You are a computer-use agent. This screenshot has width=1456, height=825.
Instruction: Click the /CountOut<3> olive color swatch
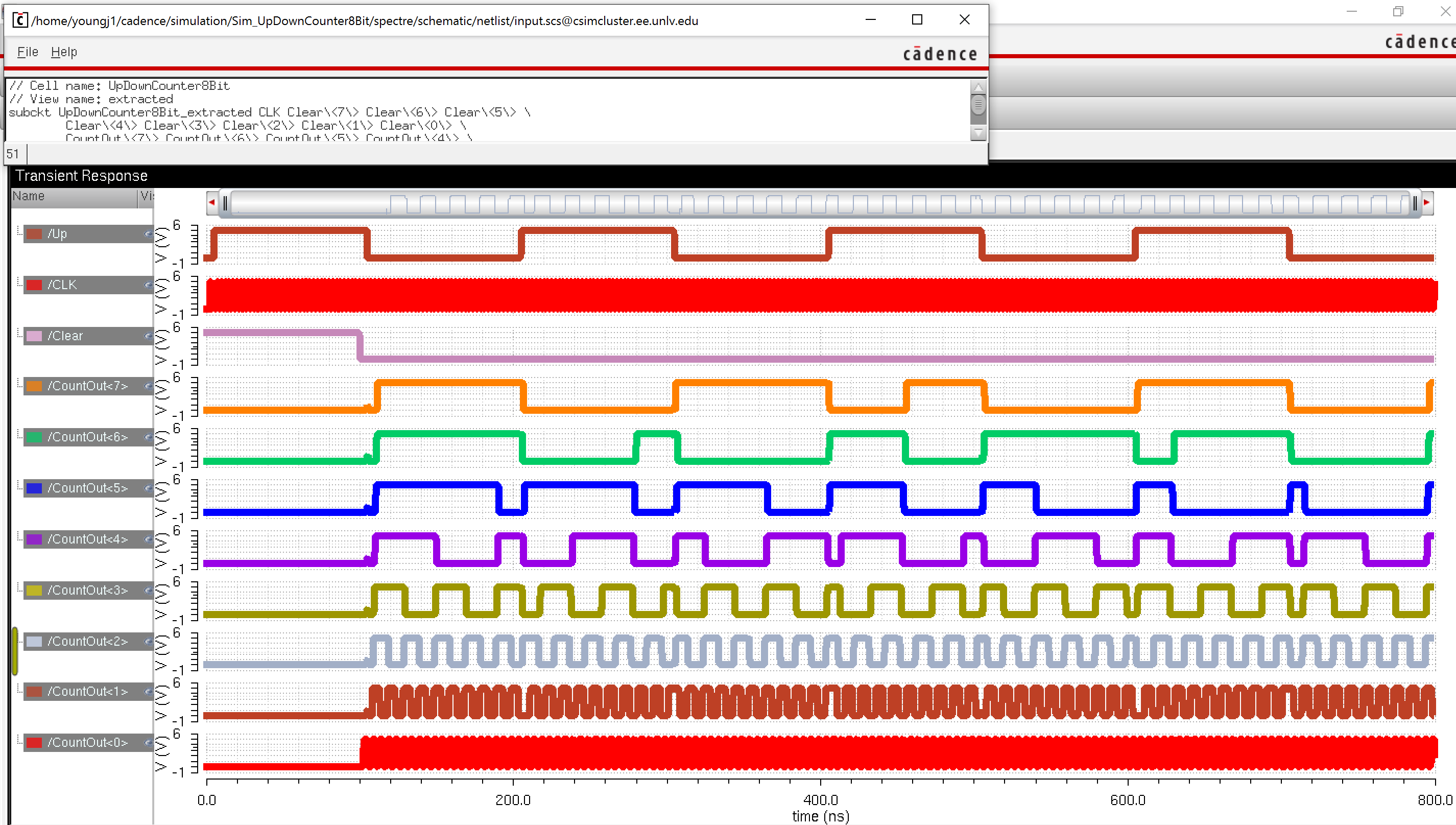tap(35, 590)
